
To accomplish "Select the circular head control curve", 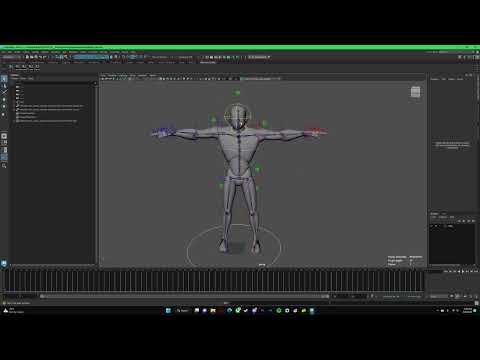I will tap(237, 115).
